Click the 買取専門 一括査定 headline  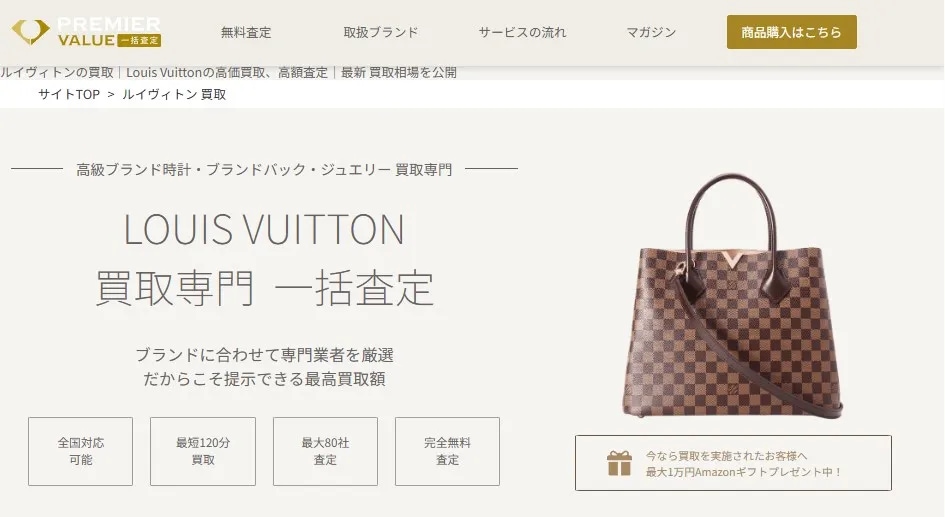pyautogui.click(x=265, y=288)
